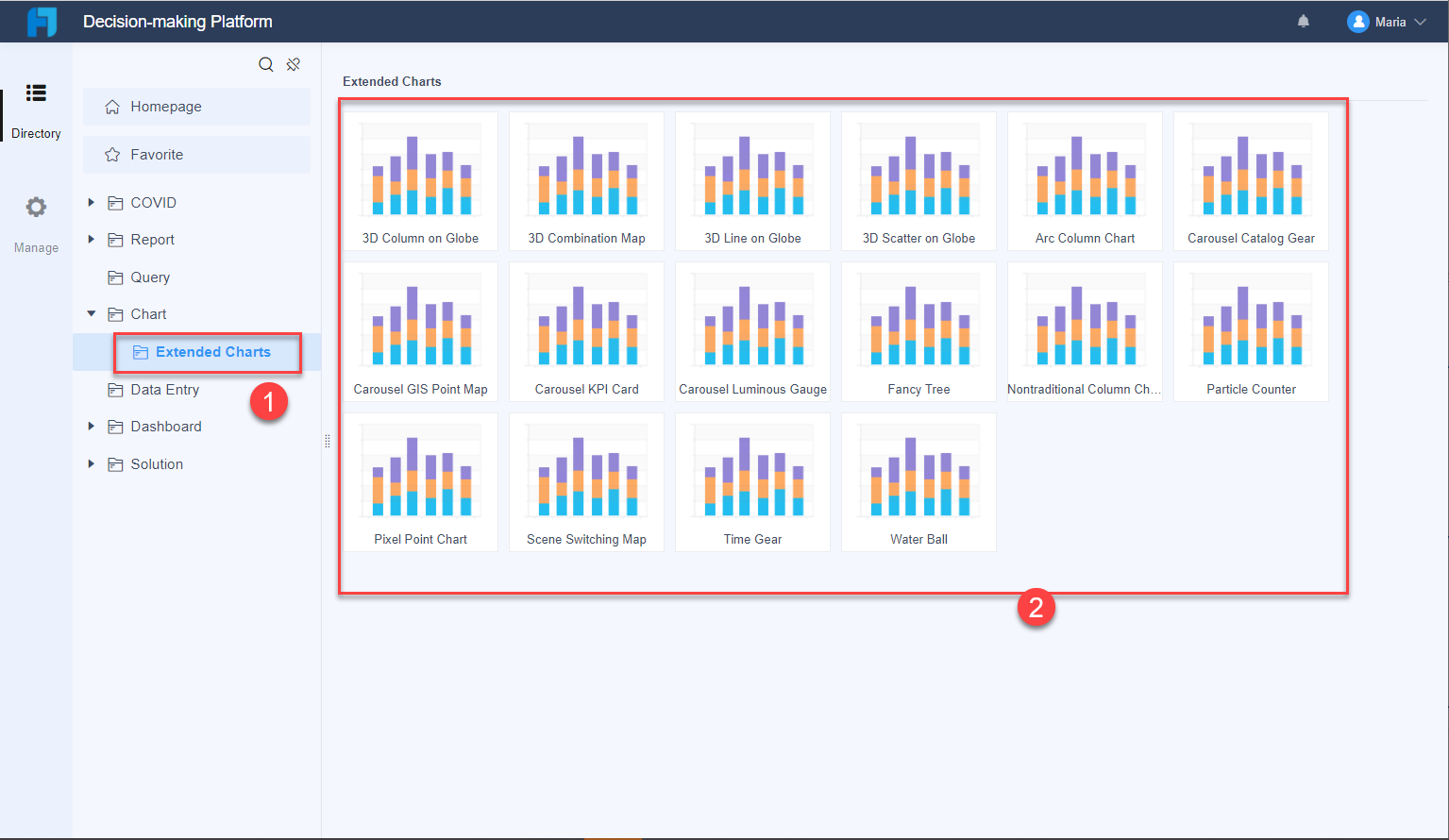Expand the Dashboard tree node

coord(92,426)
